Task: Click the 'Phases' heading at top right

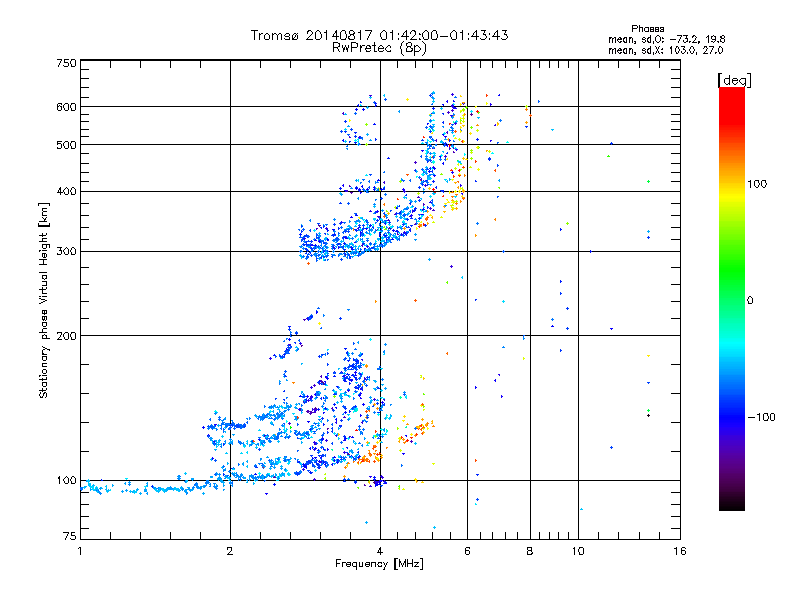Action: (x=647, y=29)
